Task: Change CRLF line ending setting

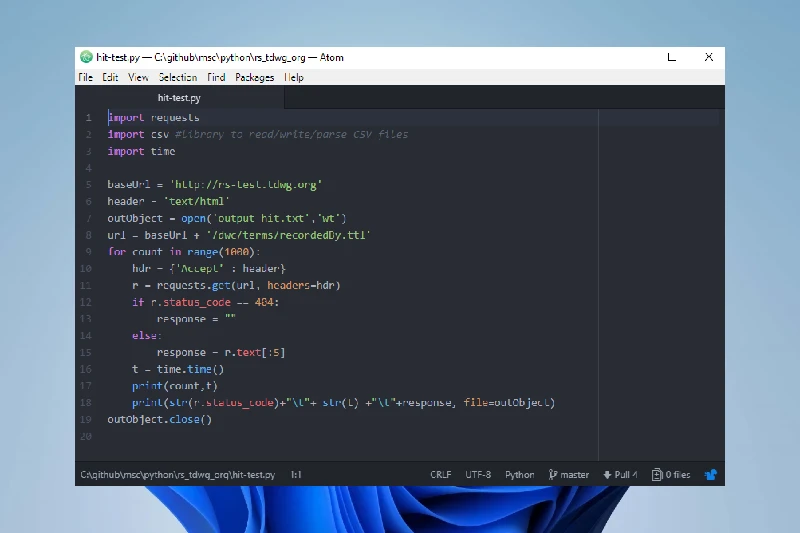Action: (441, 475)
